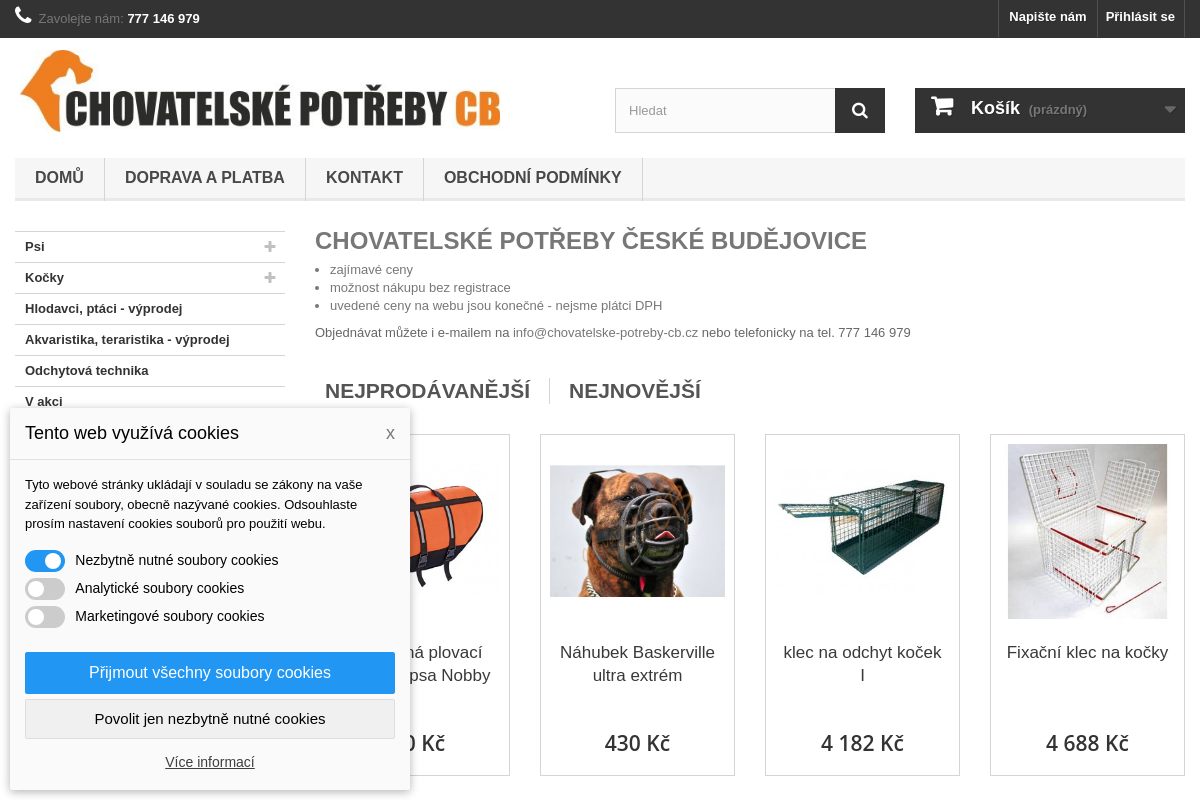This screenshot has width=1200, height=800.
Task: Expand the Kočky category plus sign
Action: coord(270,277)
